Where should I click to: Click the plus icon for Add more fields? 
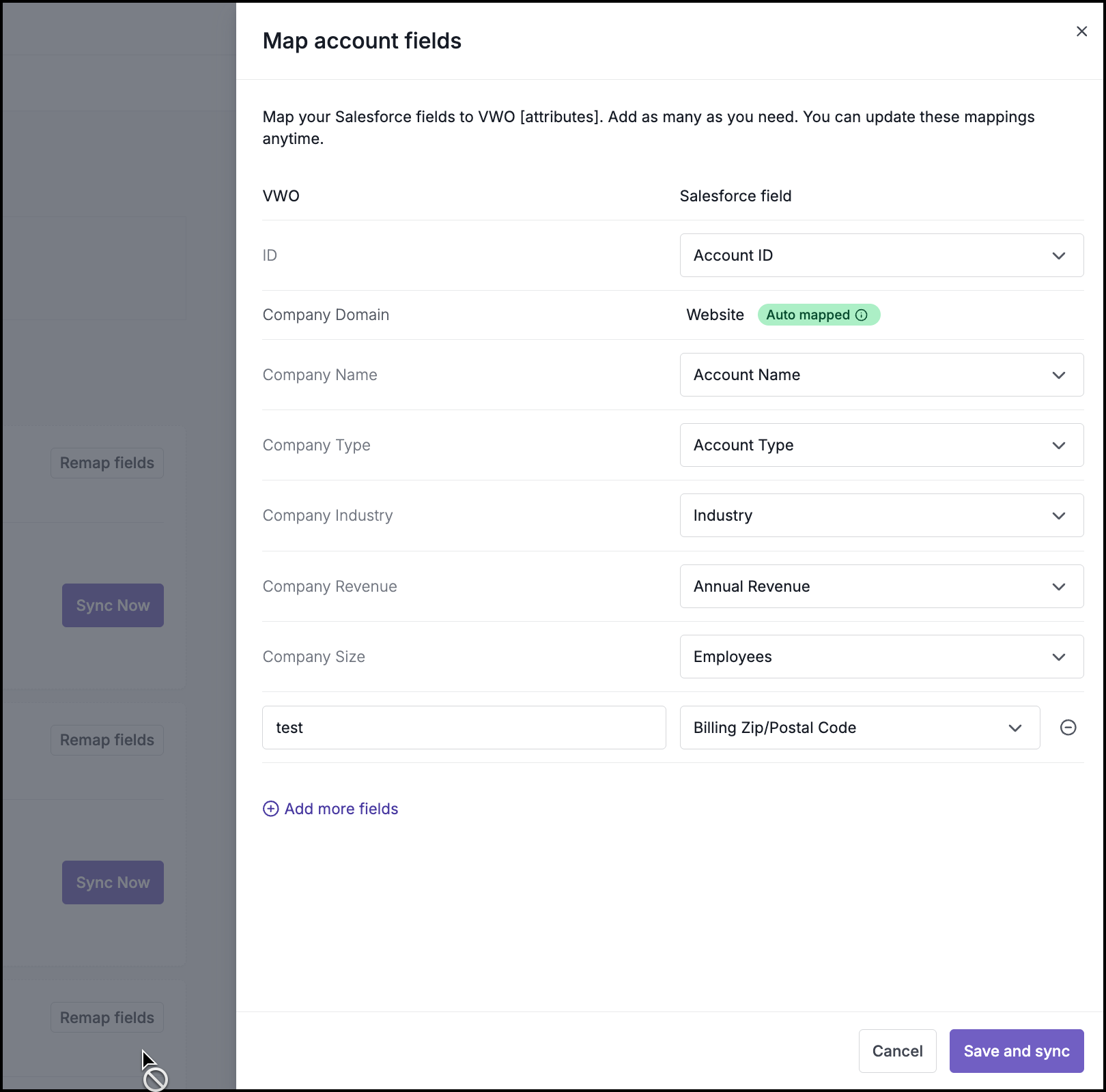point(271,809)
